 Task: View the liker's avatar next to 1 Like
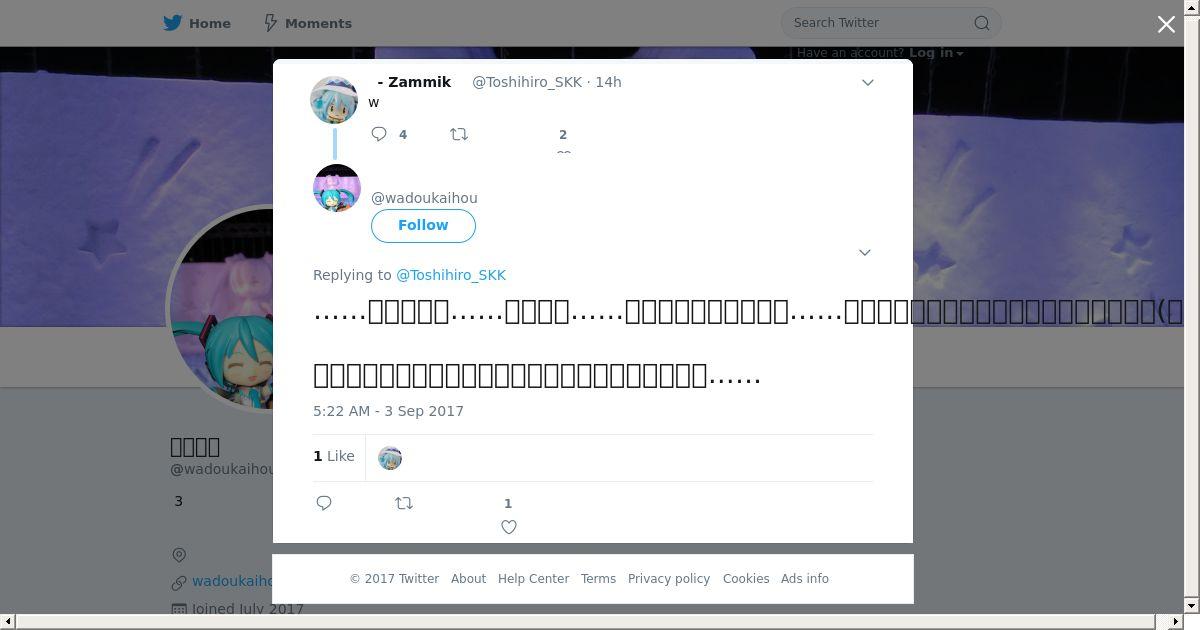point(390,458)
